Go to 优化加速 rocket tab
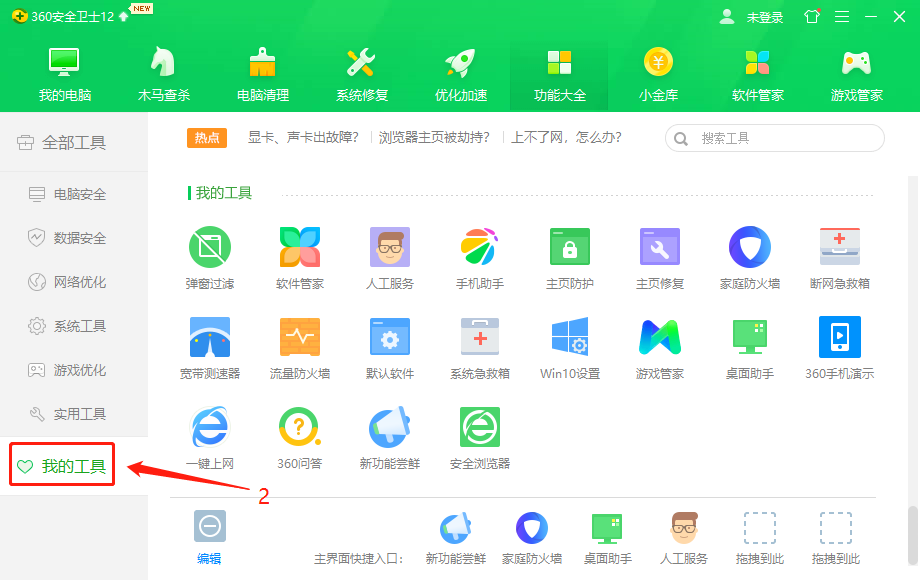920x580 pixels. 461,74
